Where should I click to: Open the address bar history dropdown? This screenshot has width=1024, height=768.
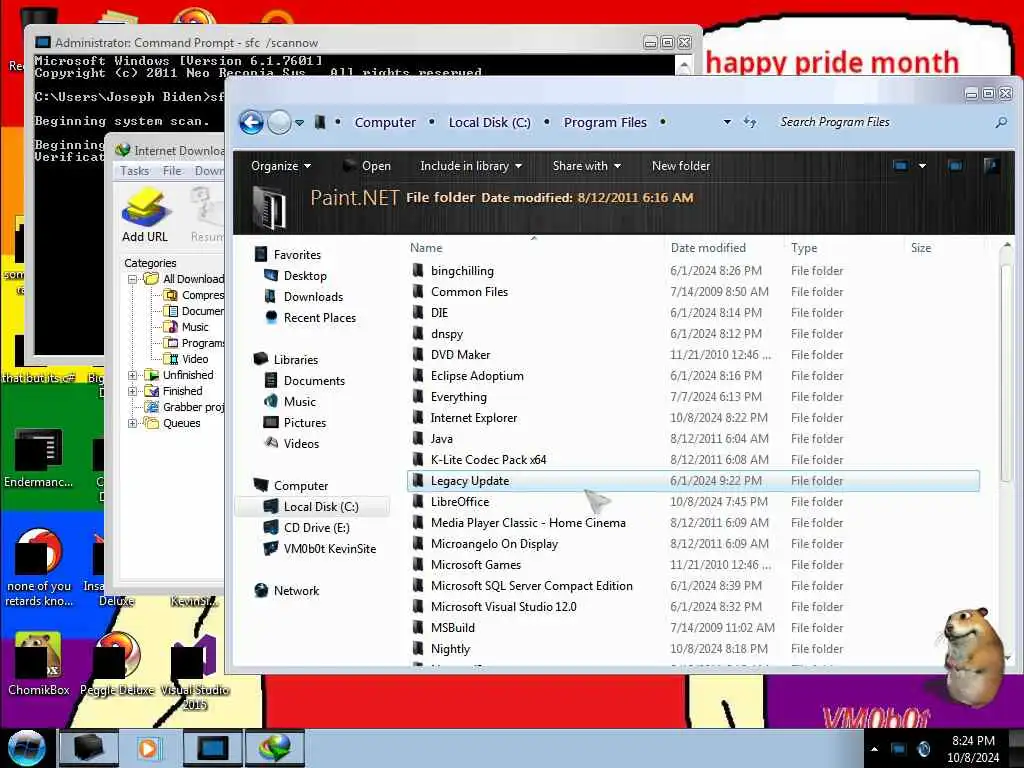[x=727, y=122]
